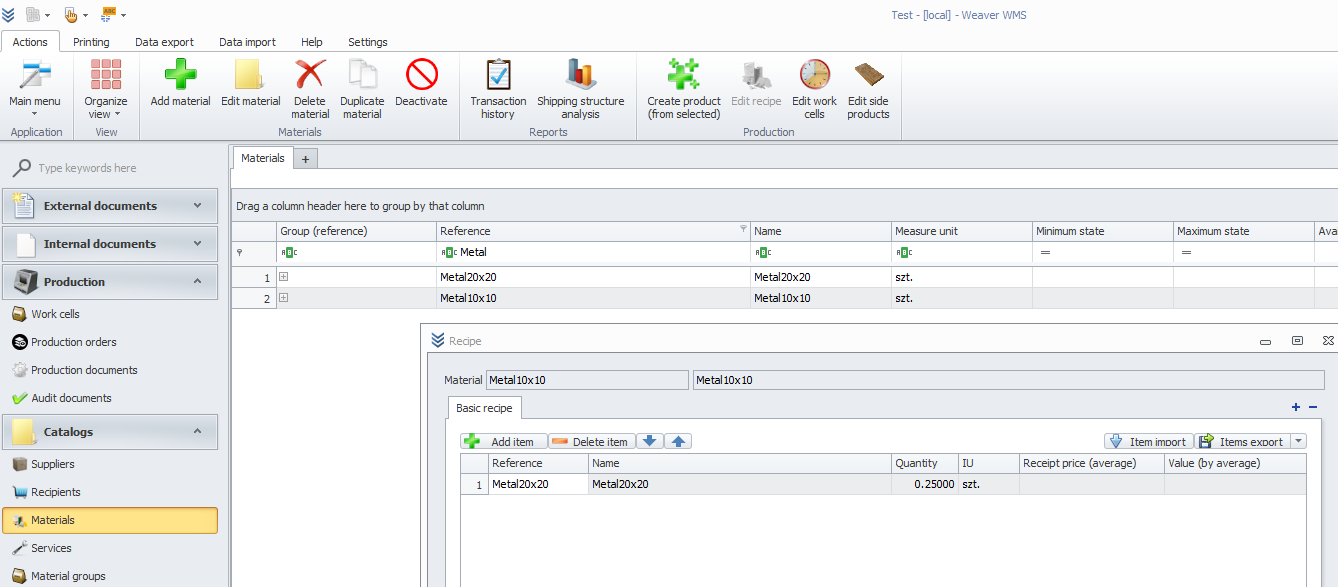Add a new recipe tab with plus
This screenshot has width=1338, height=587.
pyautogui.click(x=1296, y=407)
